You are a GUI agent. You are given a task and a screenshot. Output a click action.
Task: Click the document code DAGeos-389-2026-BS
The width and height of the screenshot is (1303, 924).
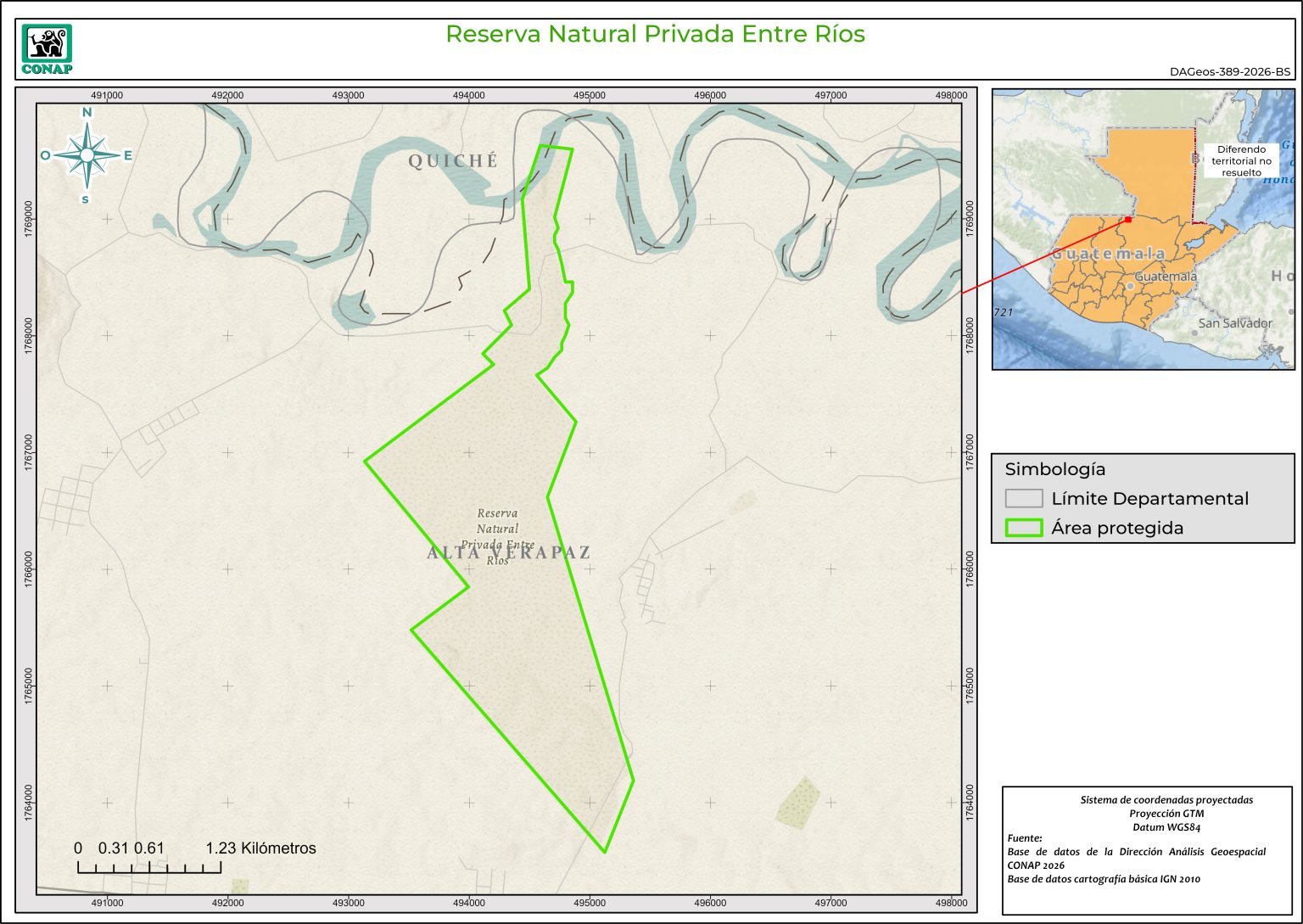coord(1229,72)
